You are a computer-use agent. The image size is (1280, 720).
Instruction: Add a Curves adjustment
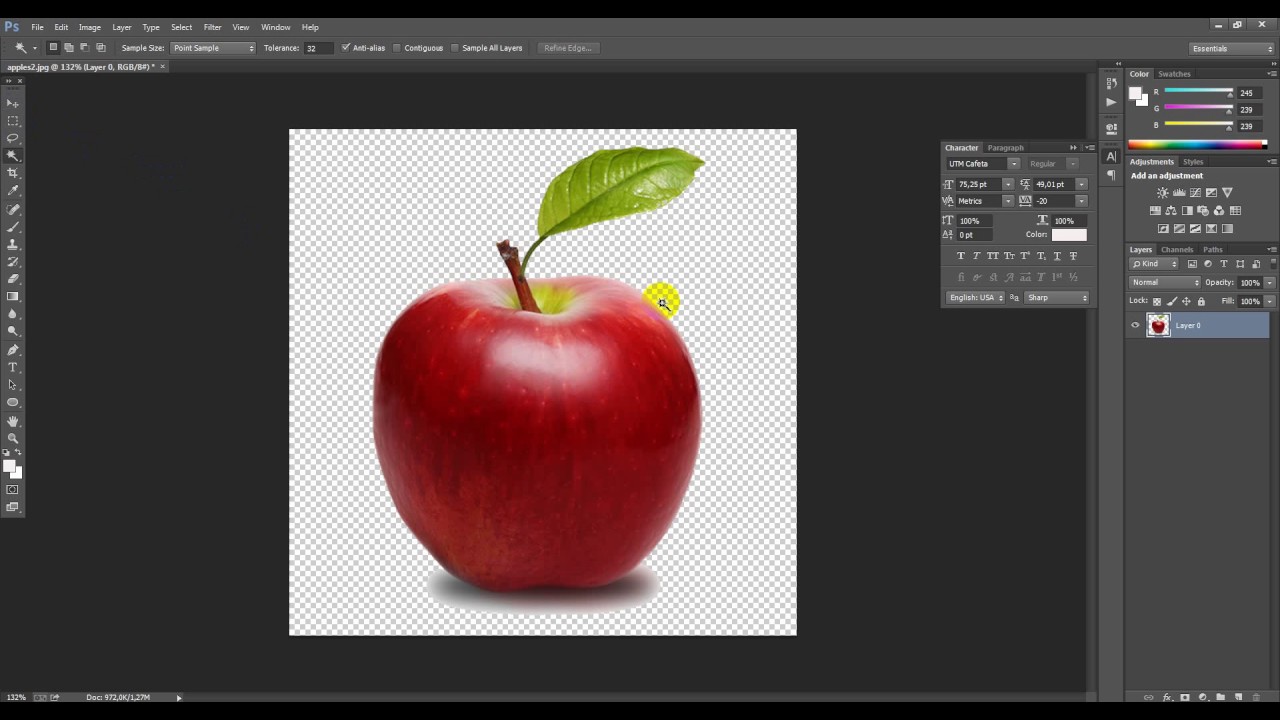coord(1195,193)
